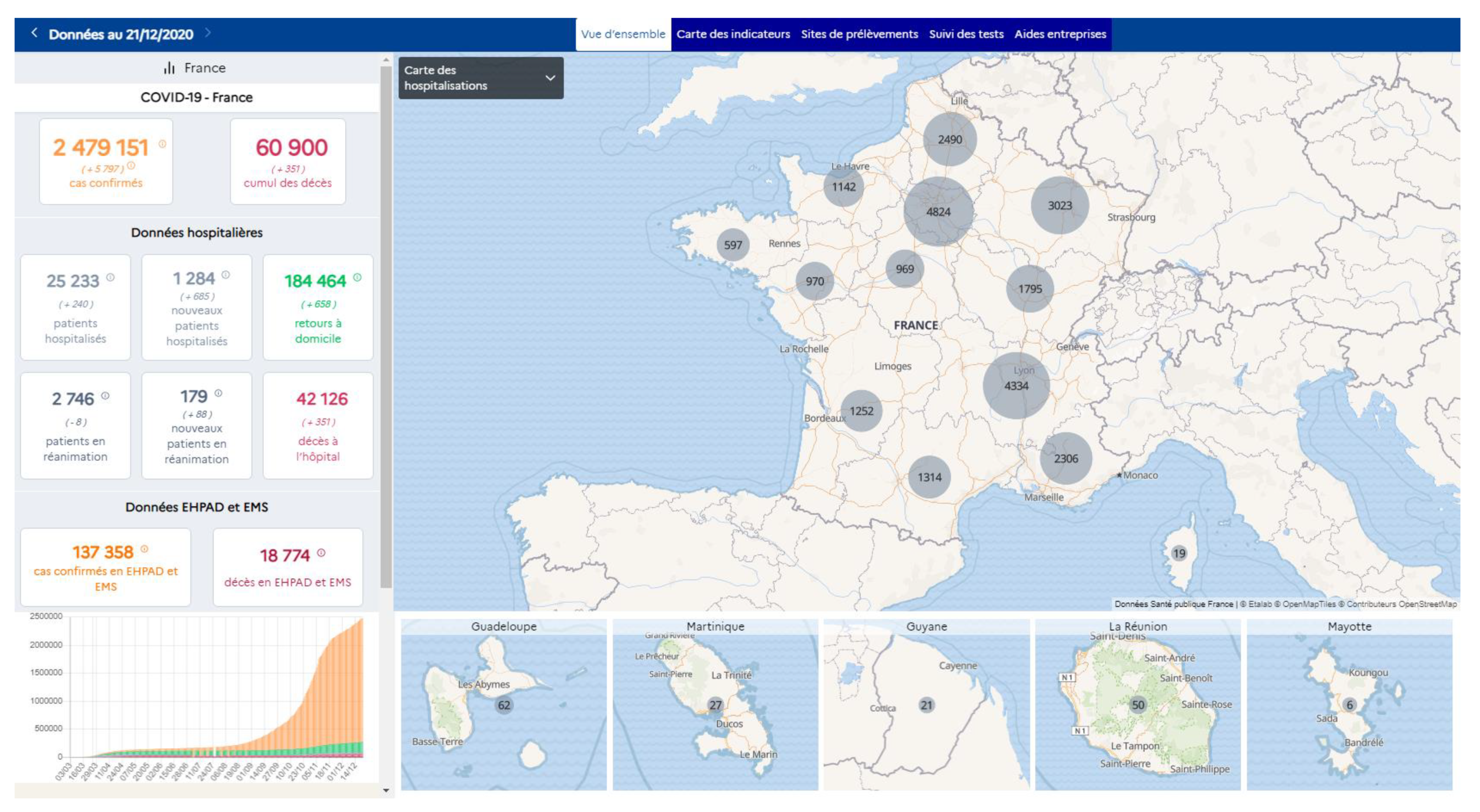This screenshot has height=812, width=1480.
Task: Click the bar chart icon next to France
Action: tap(169, 69)
